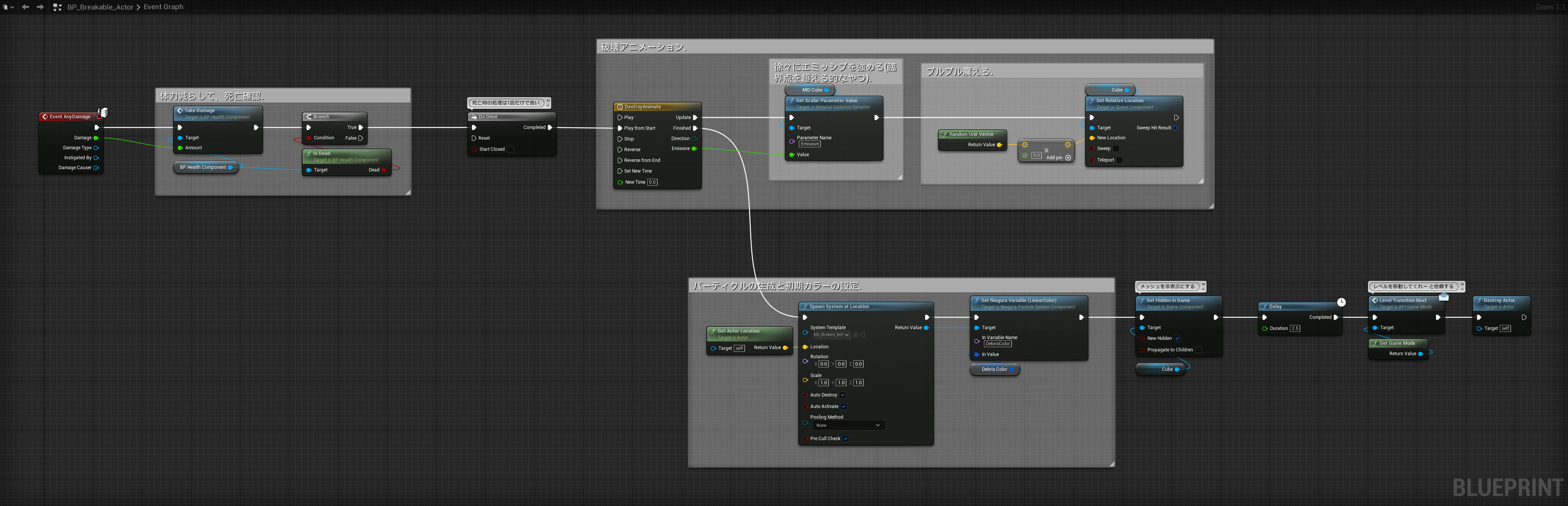Image resolution: width=1568 pixels, height=506 pixels.
Task: Click the clock icon on Delay node
Action: tap(1341, 302)
